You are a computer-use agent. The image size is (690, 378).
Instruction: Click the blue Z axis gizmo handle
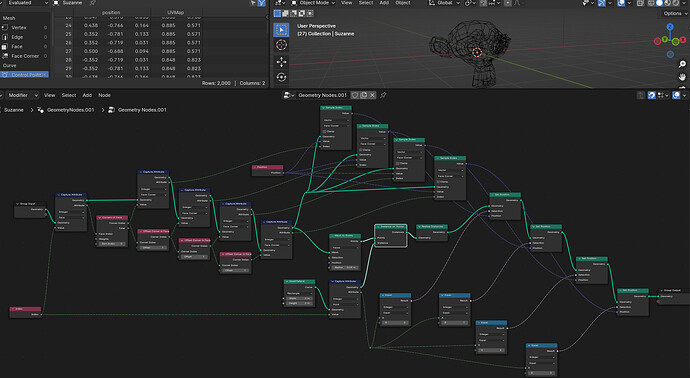pos(670,27)
